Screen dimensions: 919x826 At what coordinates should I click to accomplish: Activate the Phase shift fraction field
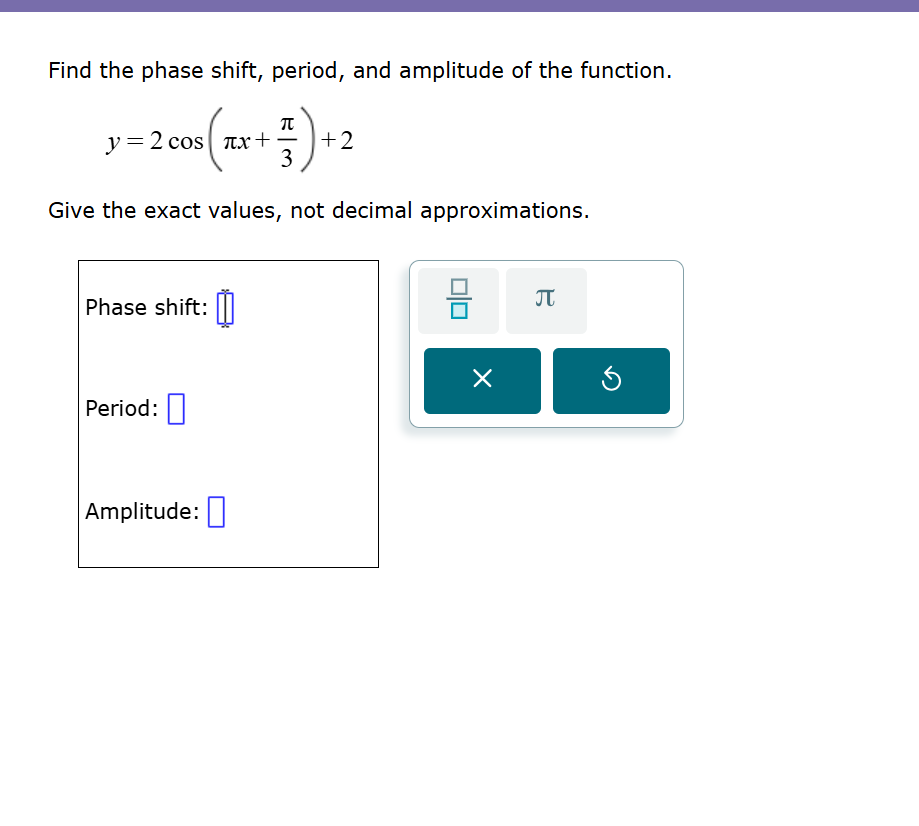[x=225, y=307]
